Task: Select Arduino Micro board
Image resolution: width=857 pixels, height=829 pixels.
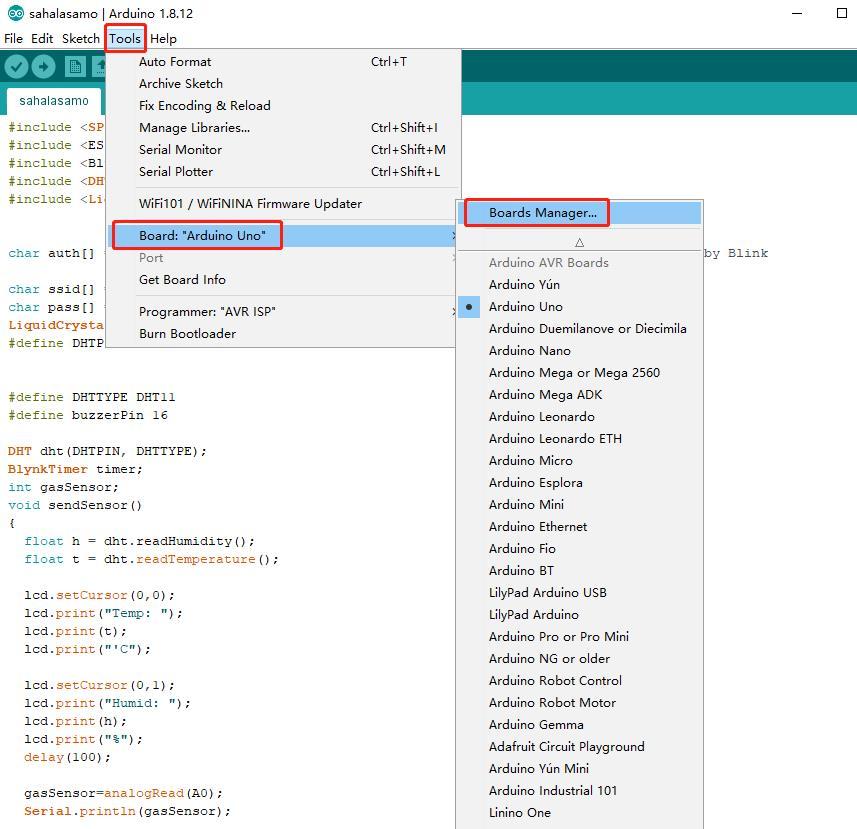Action: point(579,461)
